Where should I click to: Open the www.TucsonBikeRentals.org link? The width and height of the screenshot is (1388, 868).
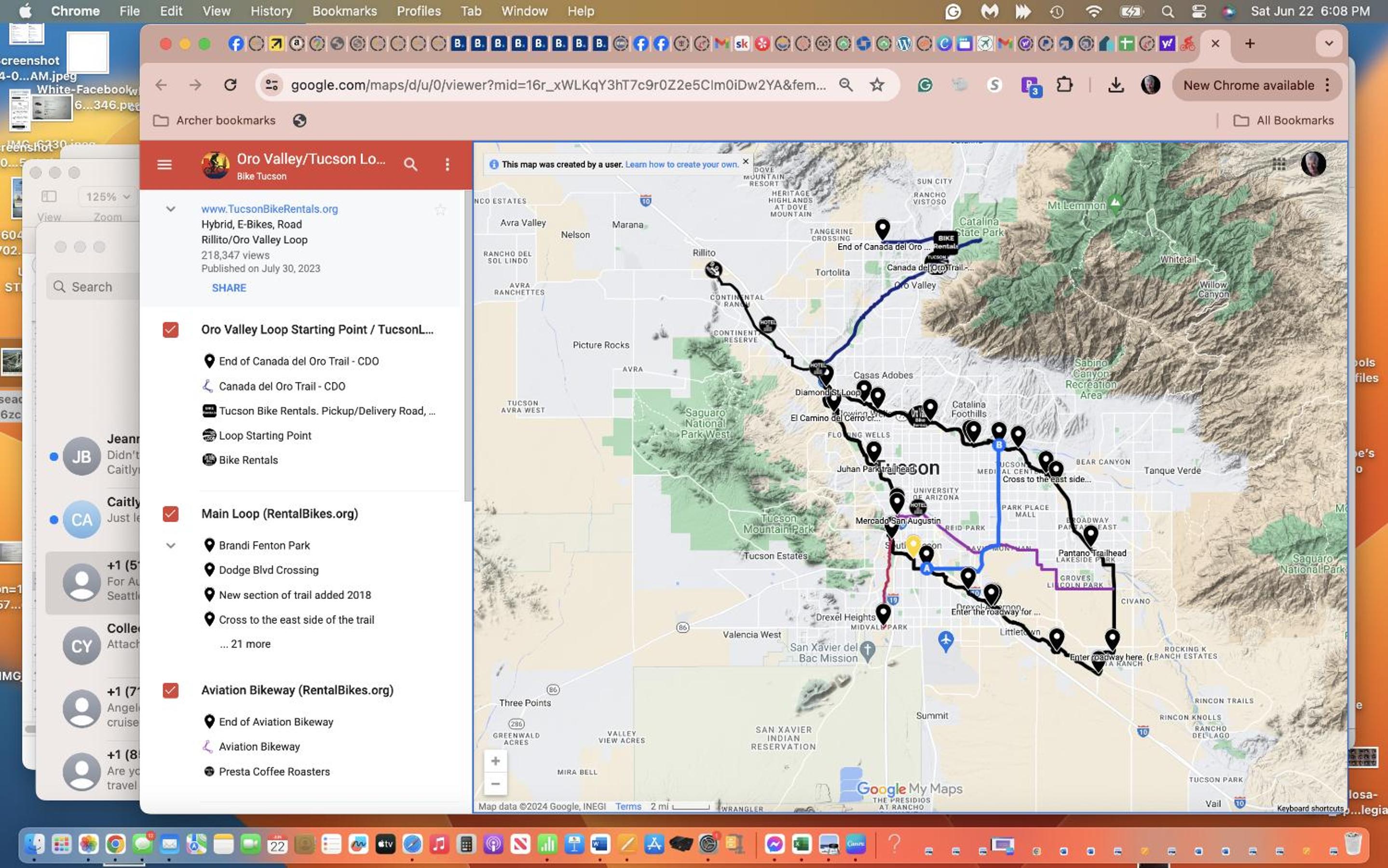(x=269, y=209)
